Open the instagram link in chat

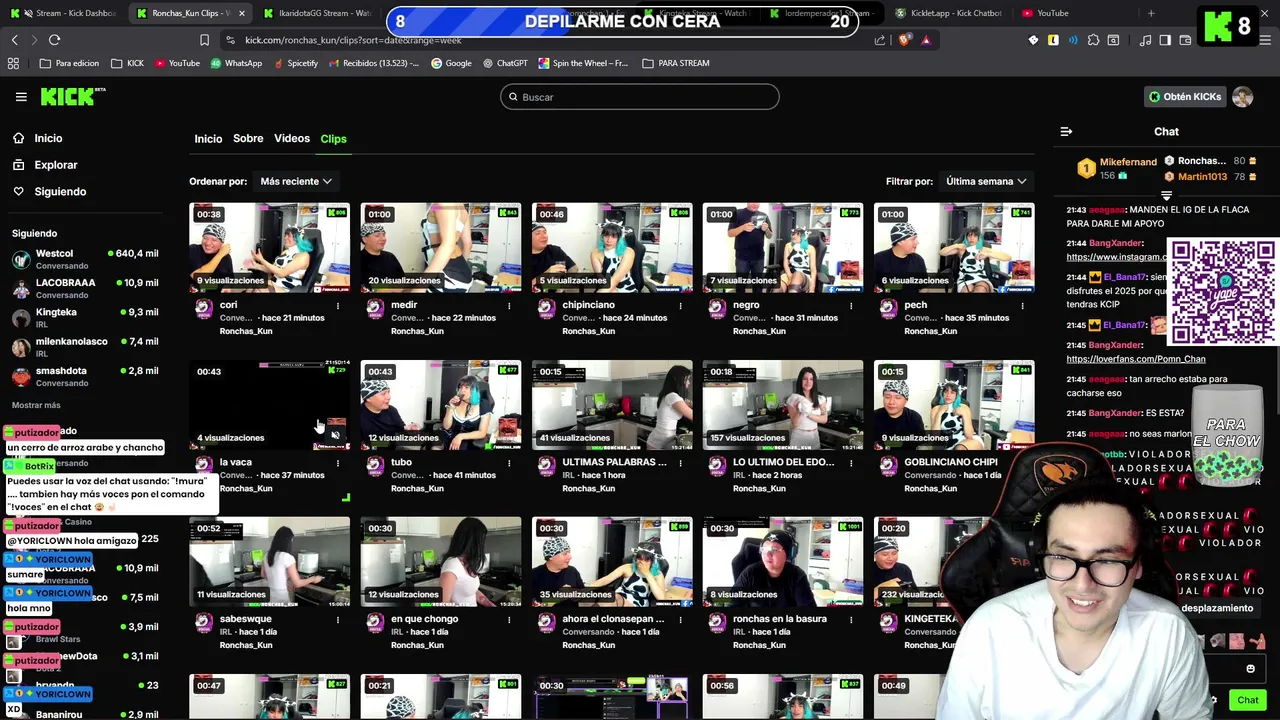pos(1116,257)
